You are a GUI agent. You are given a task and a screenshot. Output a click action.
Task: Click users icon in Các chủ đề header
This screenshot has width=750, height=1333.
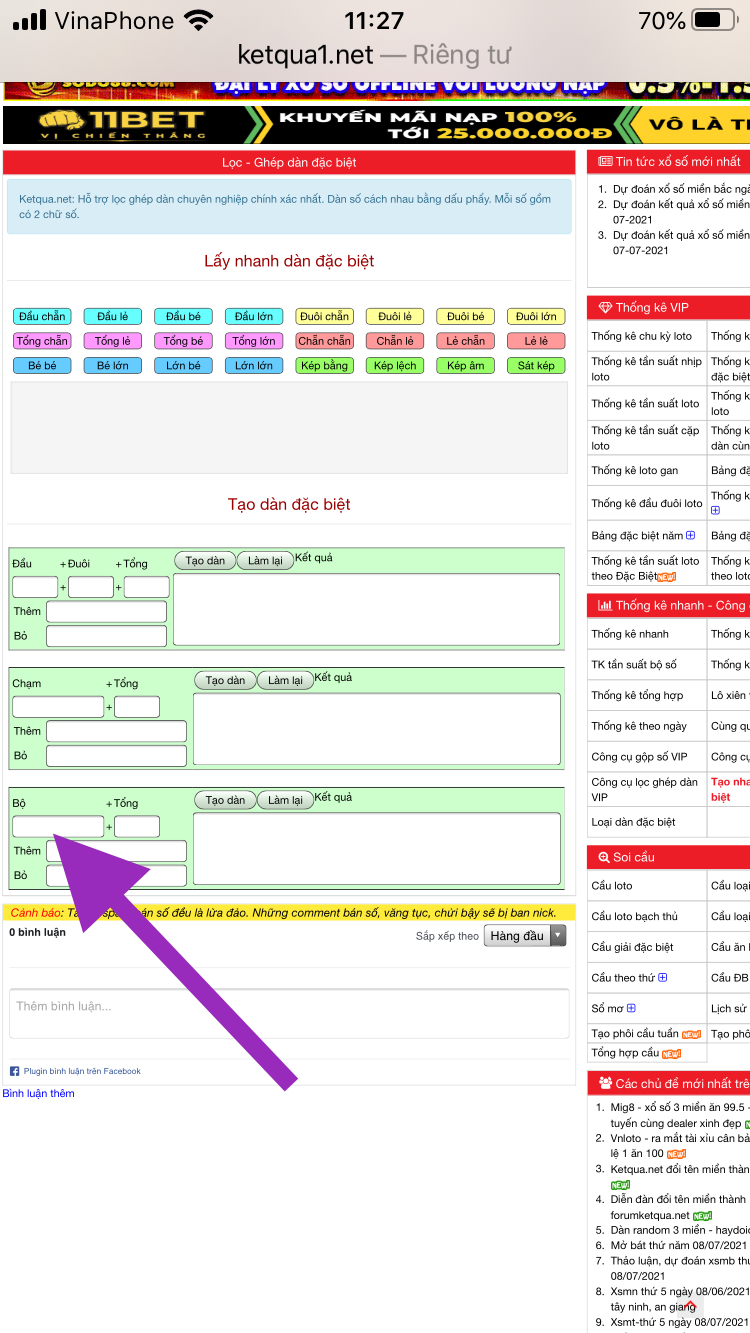tap(605, 1083)
